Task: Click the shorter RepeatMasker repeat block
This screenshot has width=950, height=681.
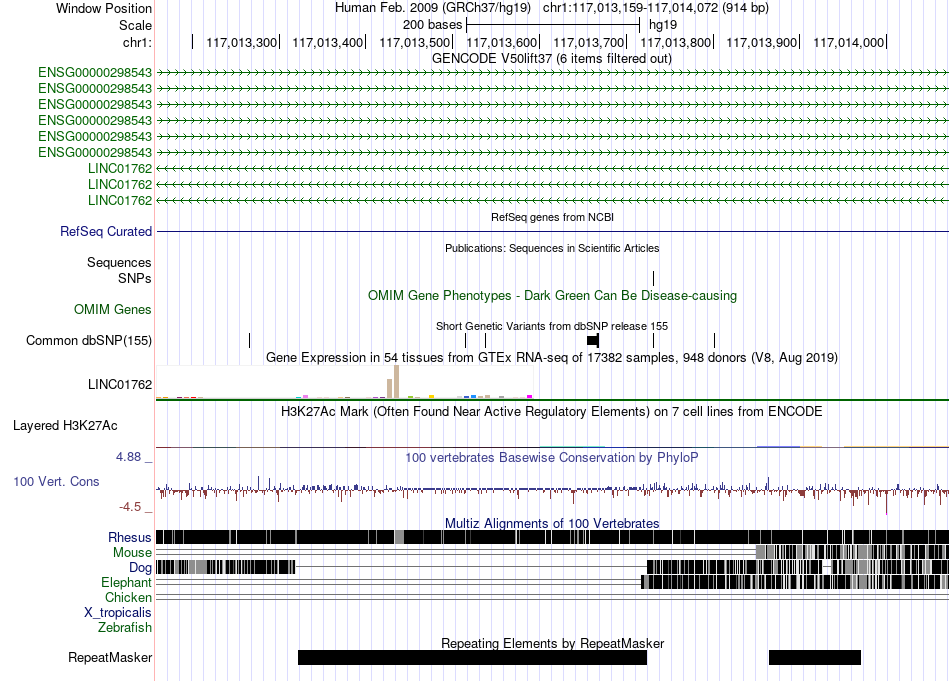Action: (815, 657)
